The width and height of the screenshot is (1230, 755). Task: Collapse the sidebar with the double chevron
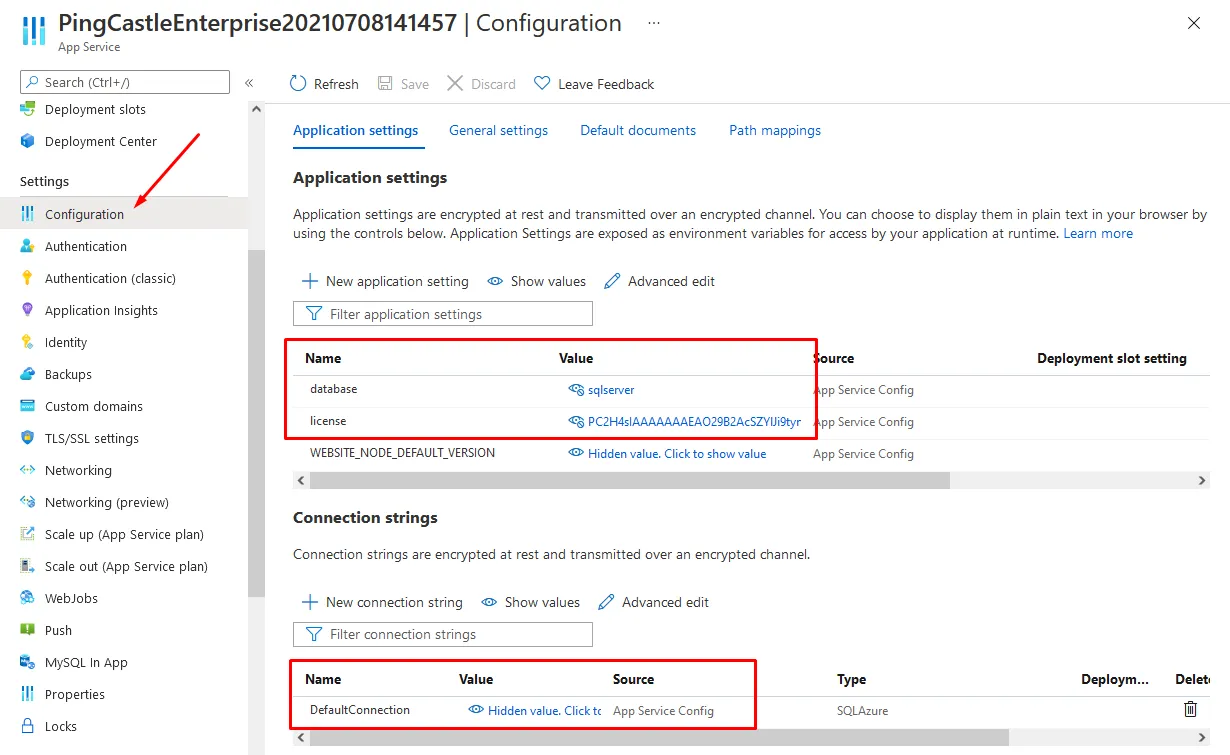249,83
